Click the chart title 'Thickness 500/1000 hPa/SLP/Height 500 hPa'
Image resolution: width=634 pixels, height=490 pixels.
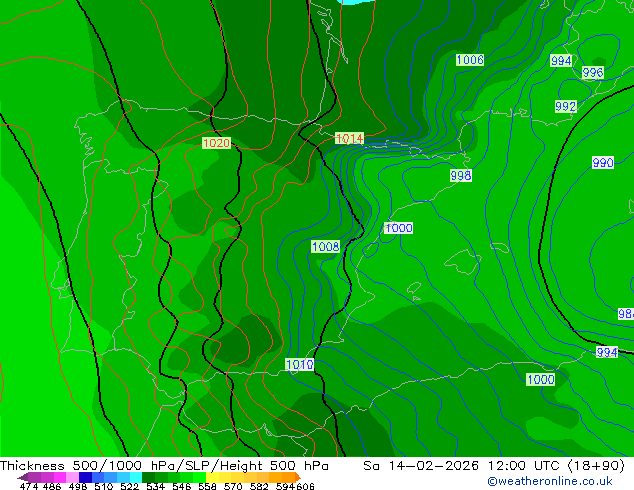point(164,466)
